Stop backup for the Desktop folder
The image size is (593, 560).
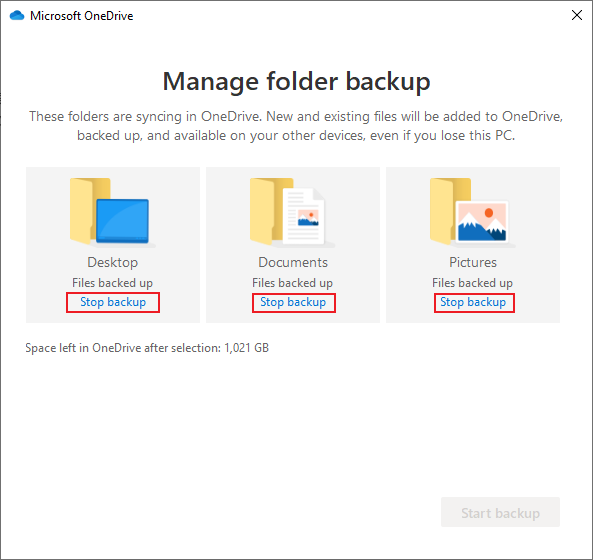[x=113, y=302]
